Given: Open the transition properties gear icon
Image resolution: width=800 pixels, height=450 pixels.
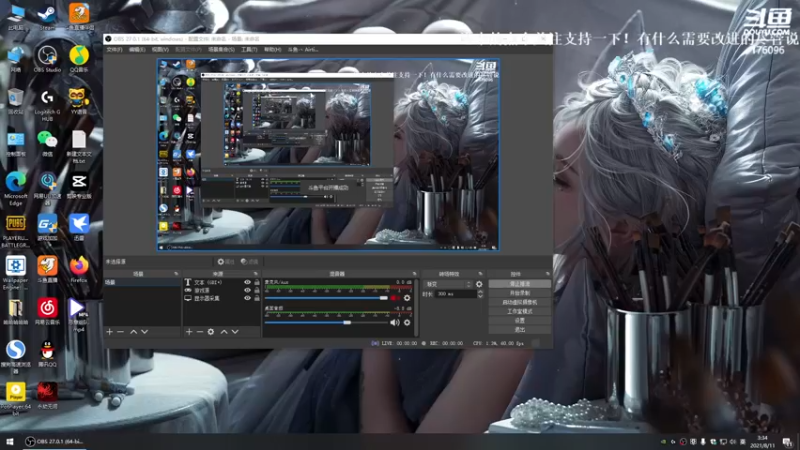Looking at the screenshot, I should [x=479, y=284].
